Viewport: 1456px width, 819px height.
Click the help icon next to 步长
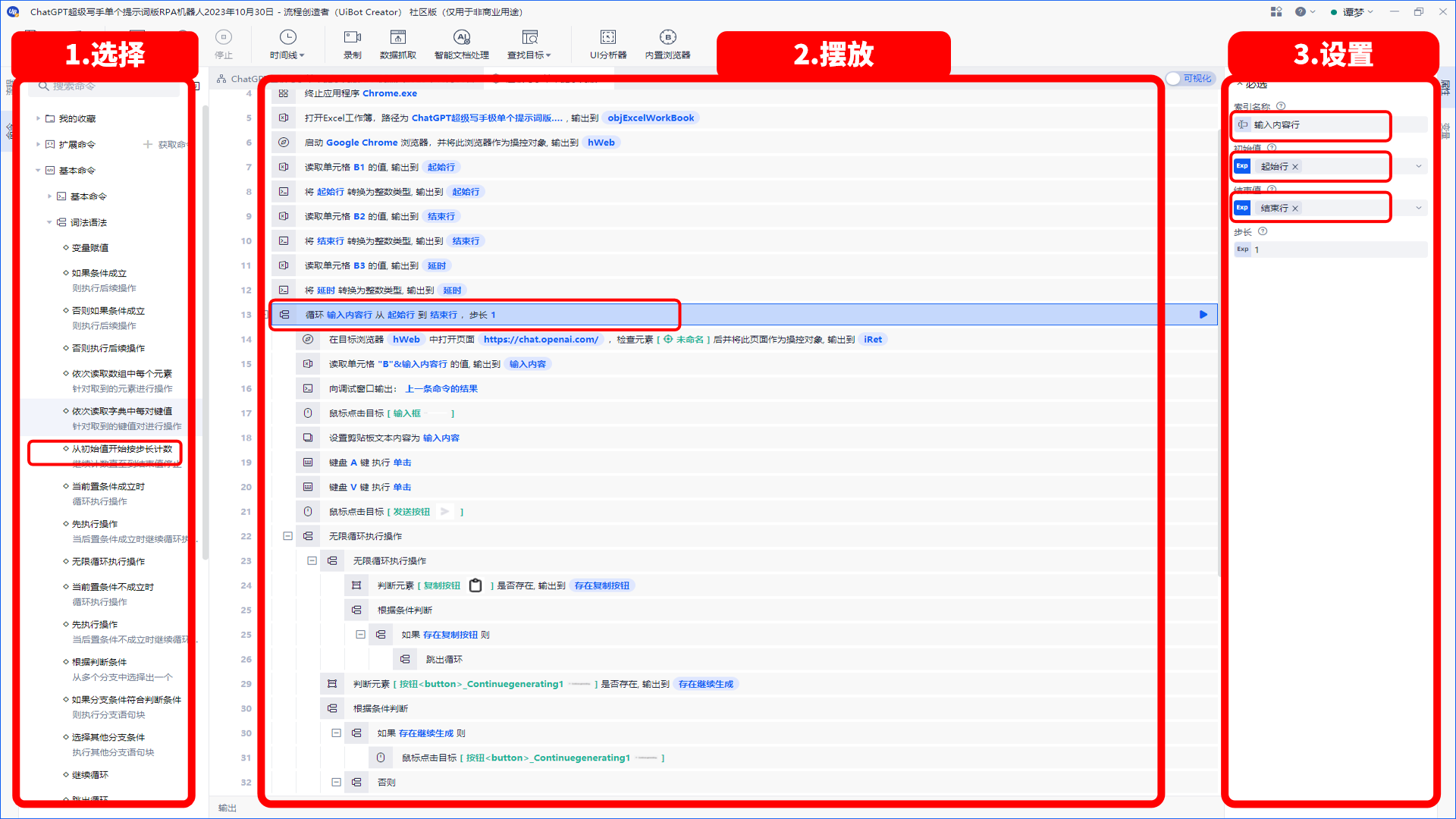tap(1263, 232)
